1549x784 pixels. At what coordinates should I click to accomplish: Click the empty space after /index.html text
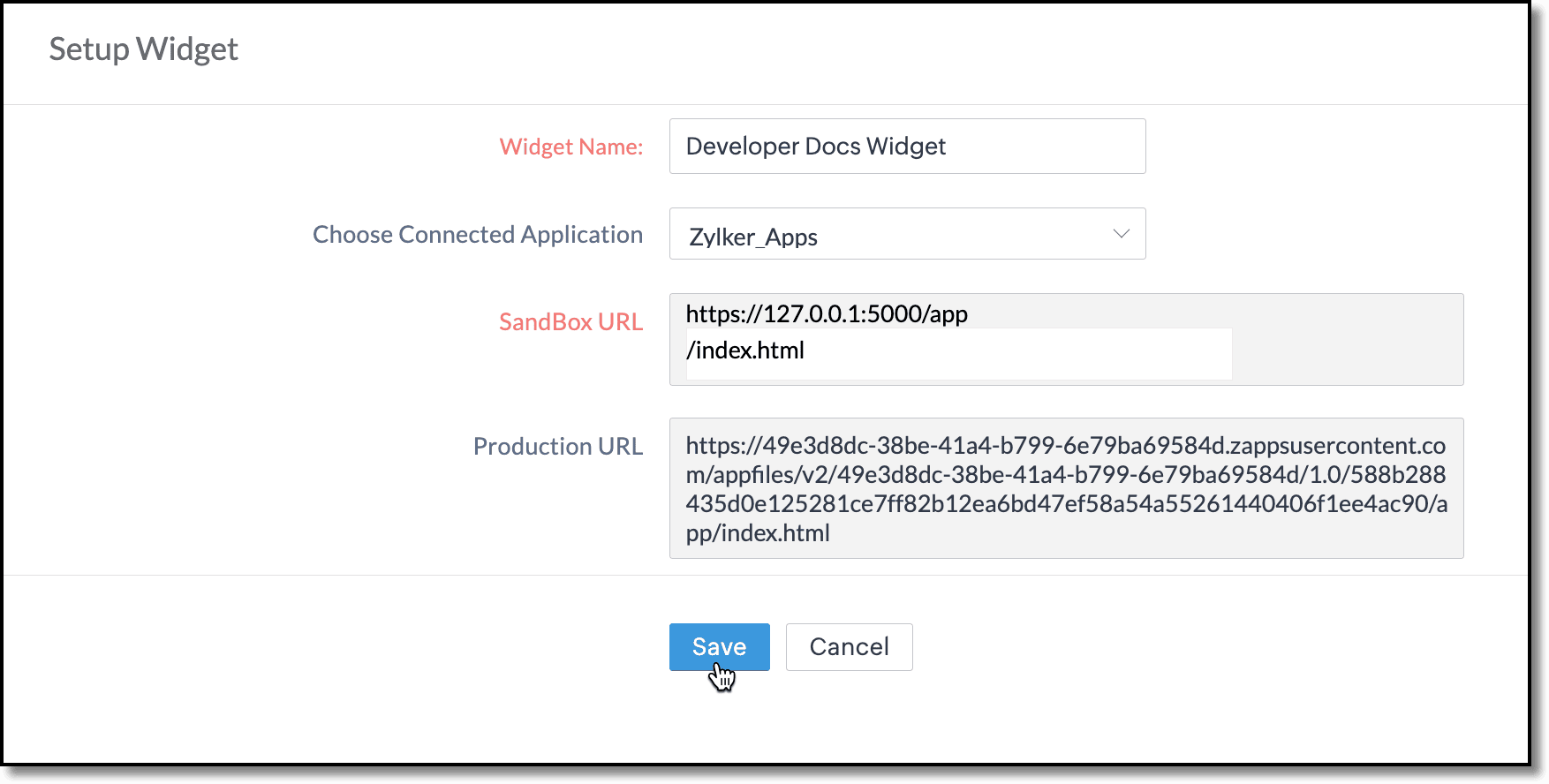1016,352
